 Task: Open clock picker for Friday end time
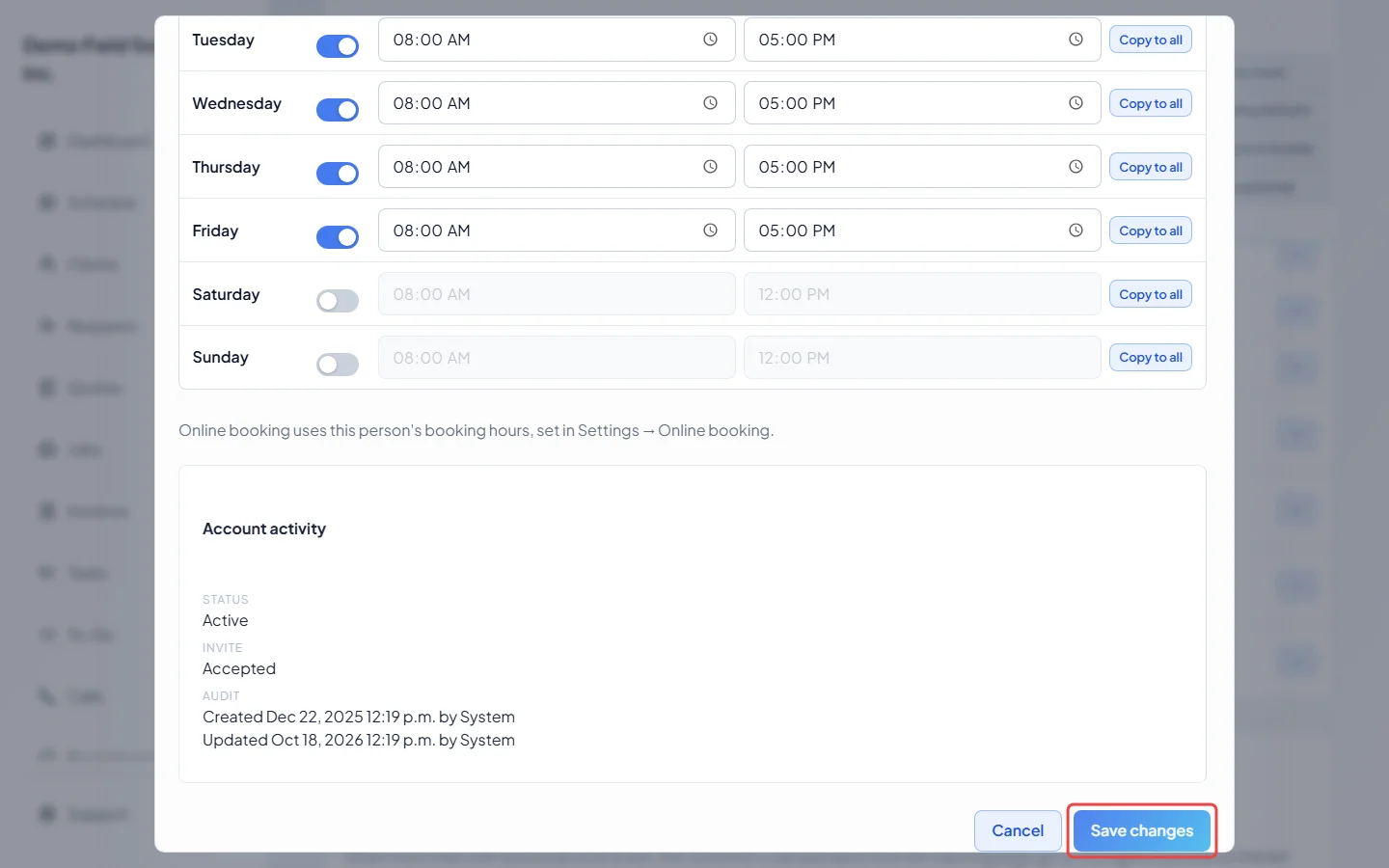click(x=1076, y=231)
